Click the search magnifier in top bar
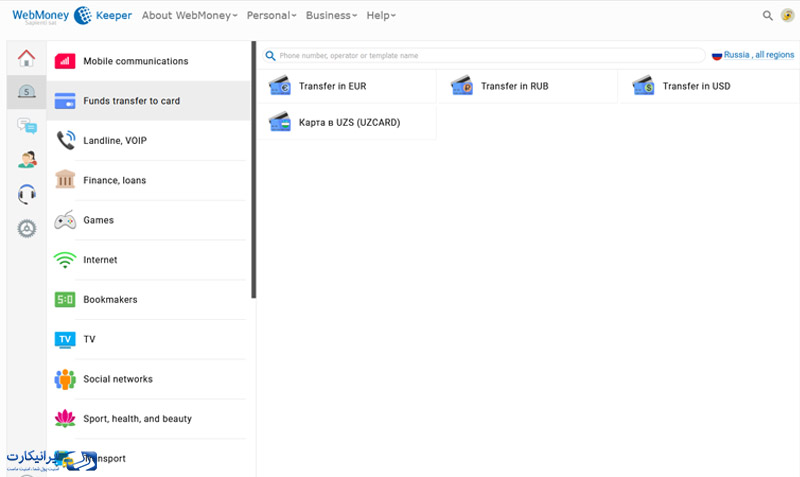Image resolution: width=800 pixels, height=477 pixels. click(x=767, y=15)
